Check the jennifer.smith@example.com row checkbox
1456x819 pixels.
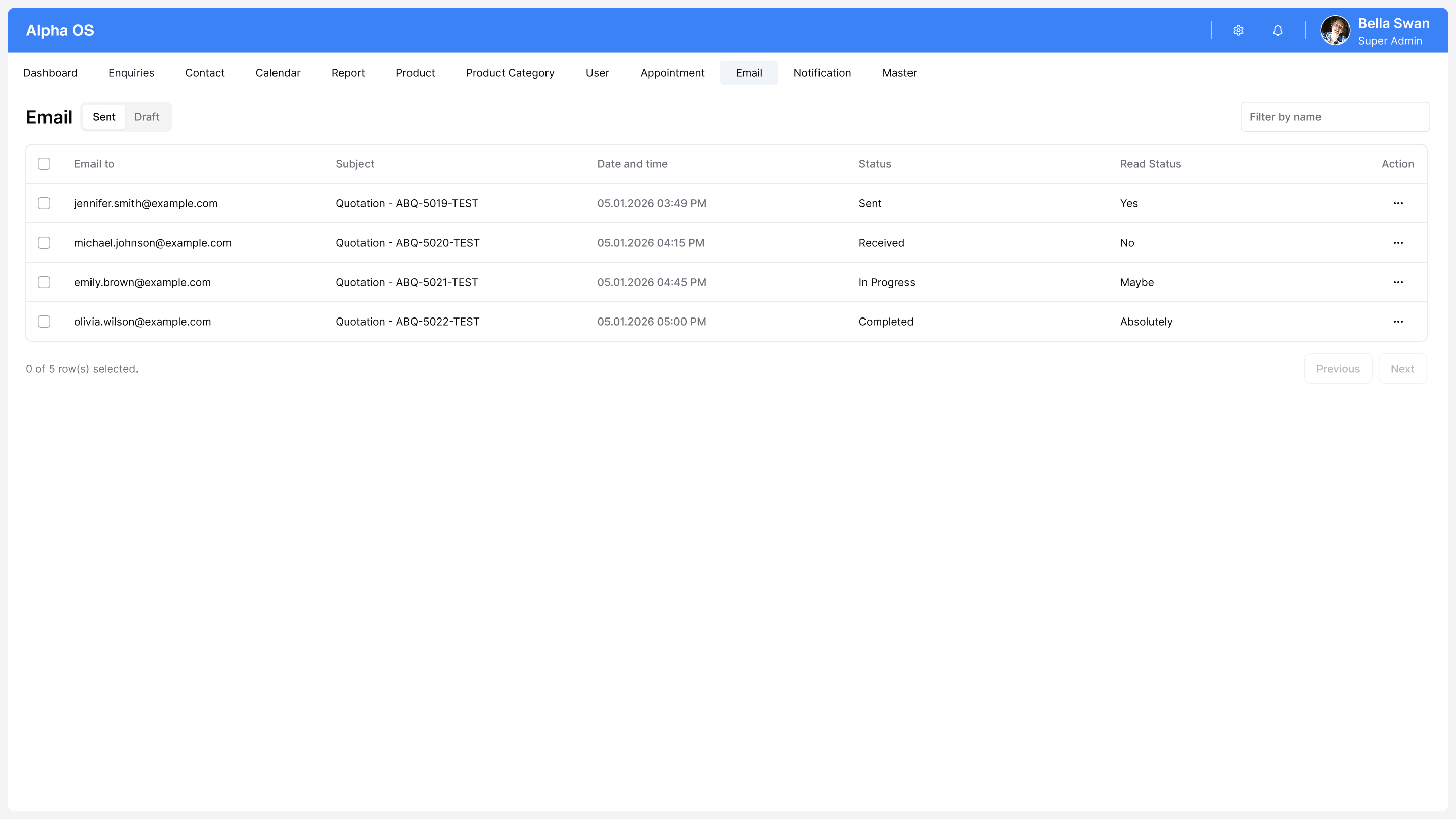pyautogui.click(x=44, y=203)
